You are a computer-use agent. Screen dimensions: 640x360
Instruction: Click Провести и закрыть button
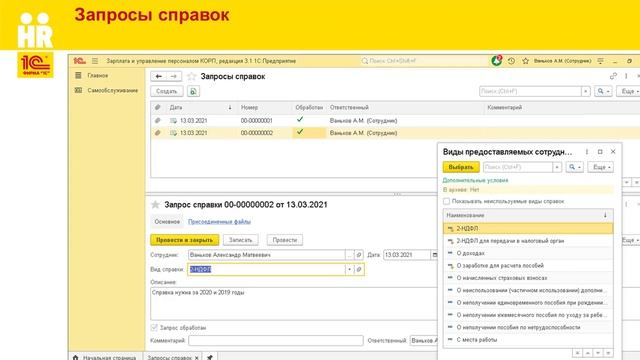184,240
